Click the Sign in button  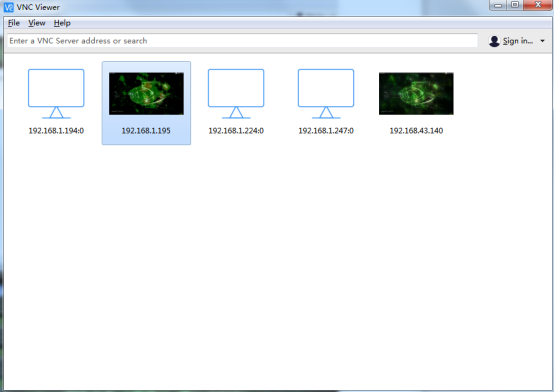pos(518,41)
